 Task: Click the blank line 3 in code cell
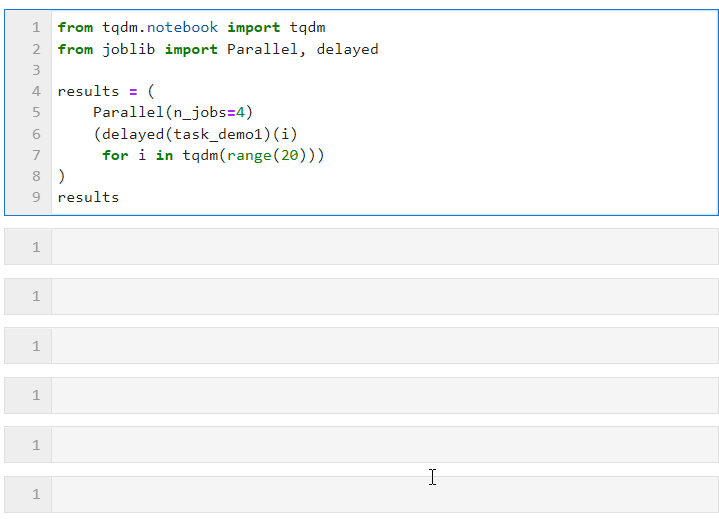pyautogui.click(x=384, y=70)
